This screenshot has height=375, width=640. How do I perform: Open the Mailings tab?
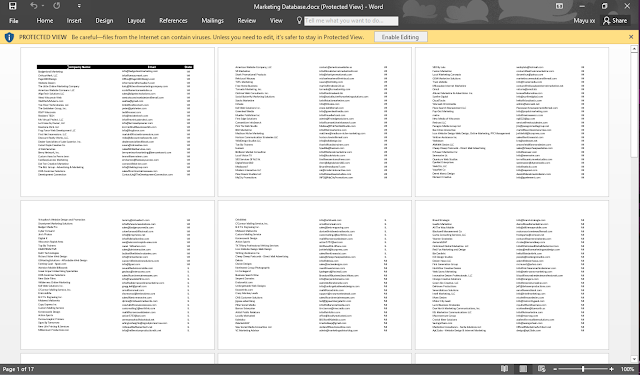(x=213, y=20)
